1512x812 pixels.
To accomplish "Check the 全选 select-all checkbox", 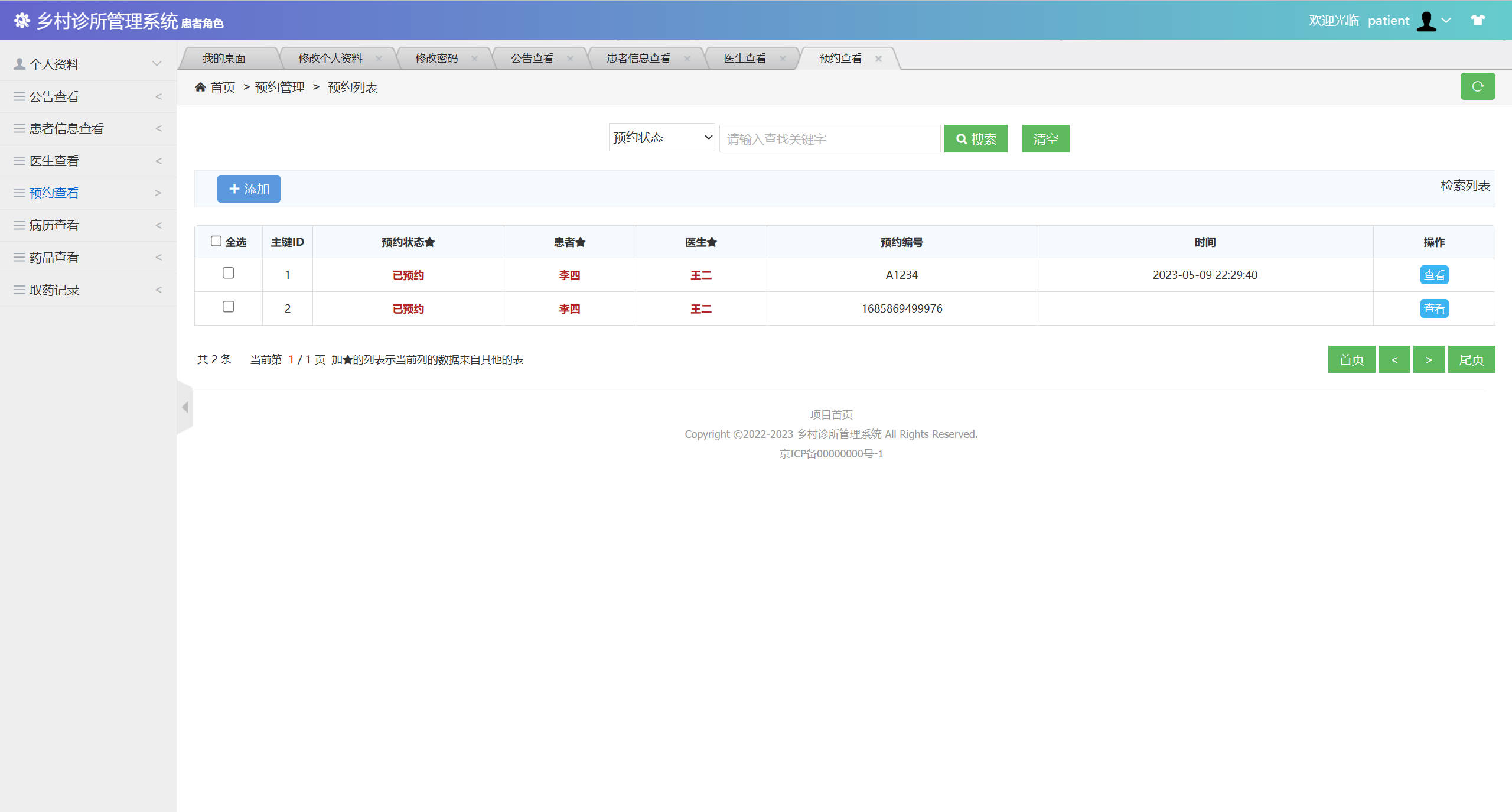I will point(216,240).
